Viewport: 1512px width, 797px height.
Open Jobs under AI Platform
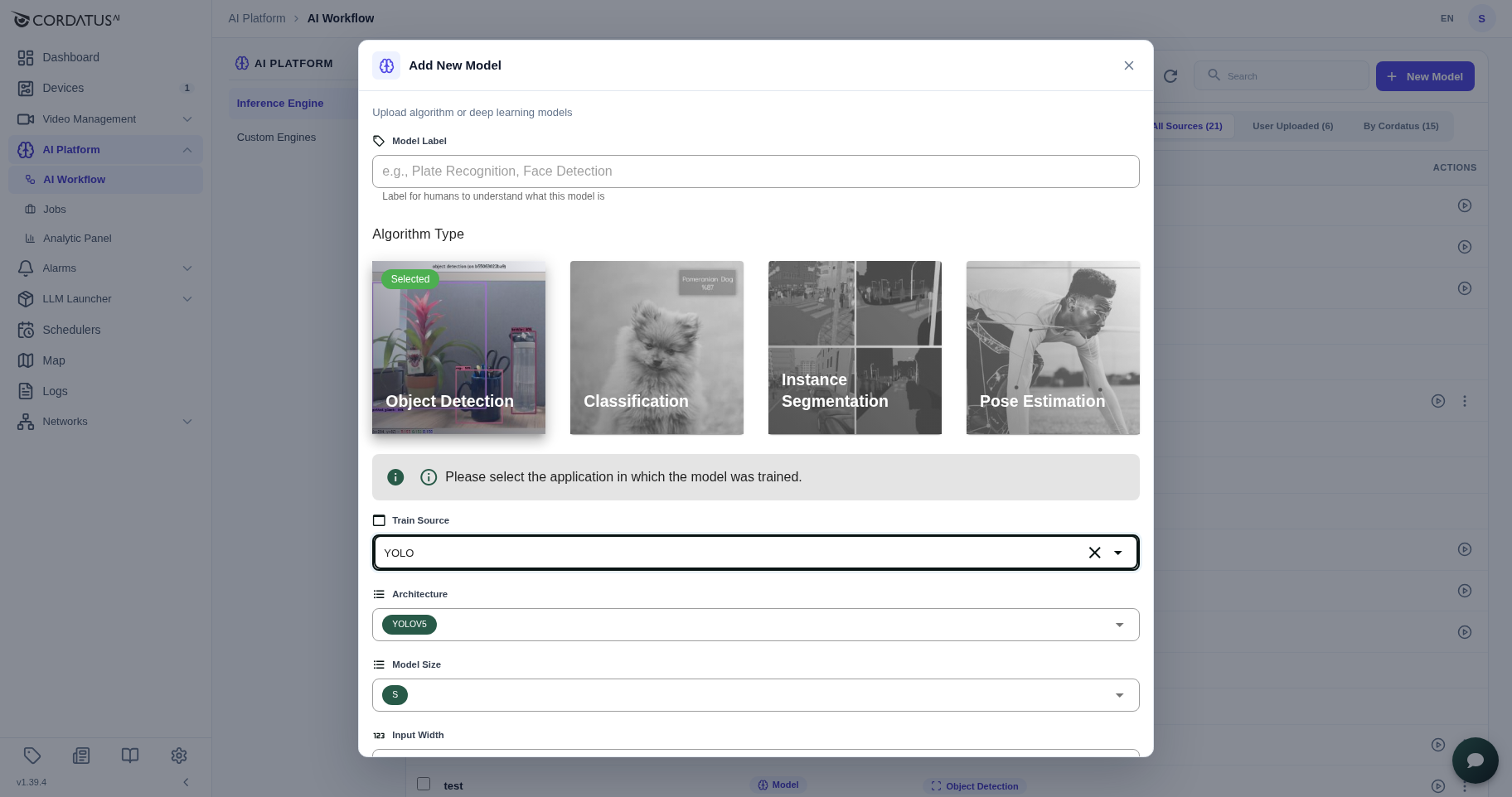pos(105,210)
